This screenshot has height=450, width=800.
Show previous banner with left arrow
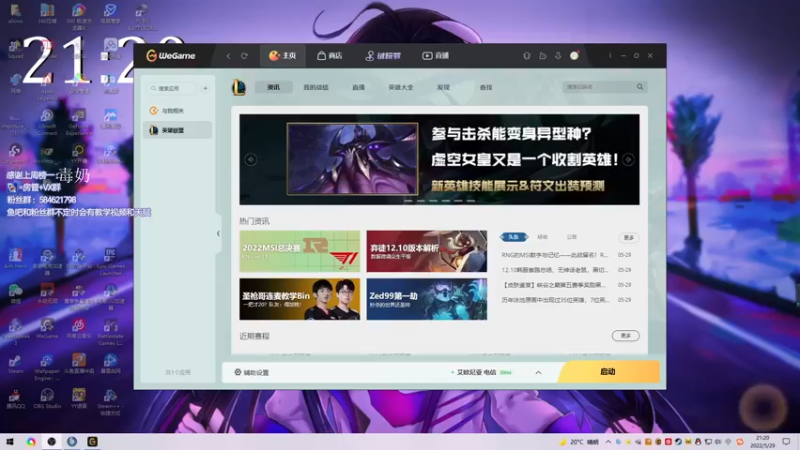pyautogui.click(x=251, y=160)
